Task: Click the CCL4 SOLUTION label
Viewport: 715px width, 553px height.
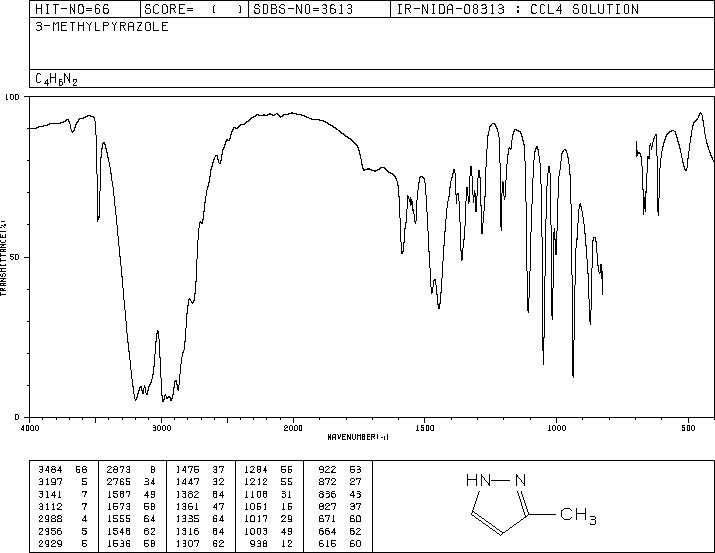Action: (584, 9)
